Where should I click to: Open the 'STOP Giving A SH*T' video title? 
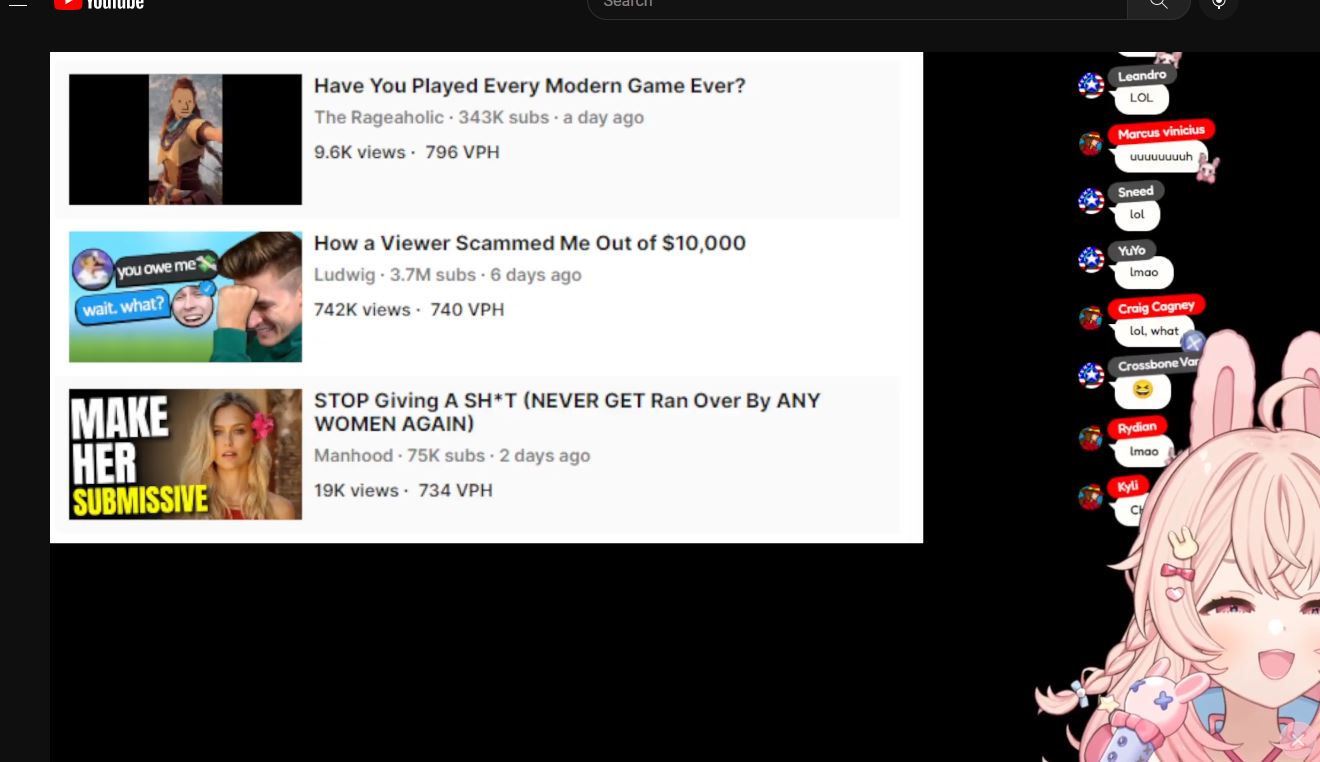567,412
